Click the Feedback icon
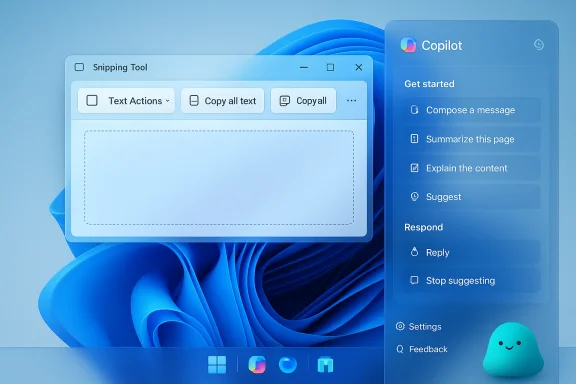This screenshot has height=384, width=576. [400, 349]
